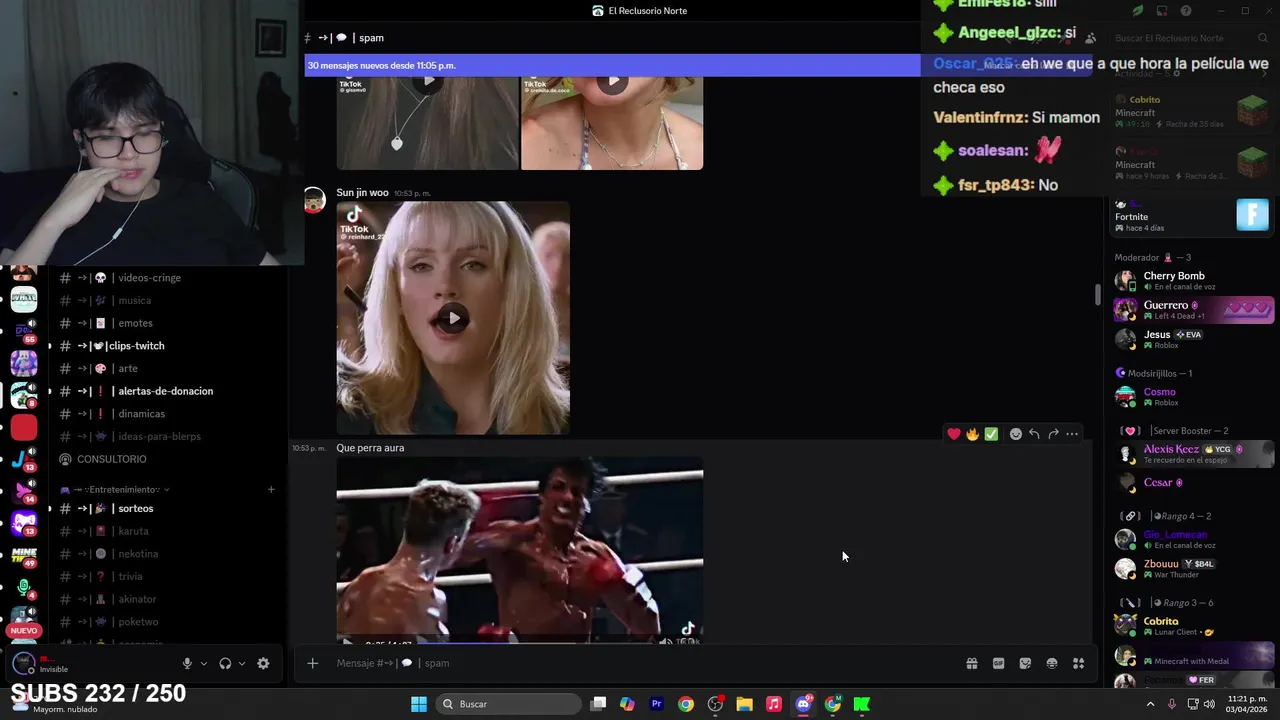The width and height of the screenshot is (1280, 720).
Task: Open user settings gear
Action: (263, 663)
